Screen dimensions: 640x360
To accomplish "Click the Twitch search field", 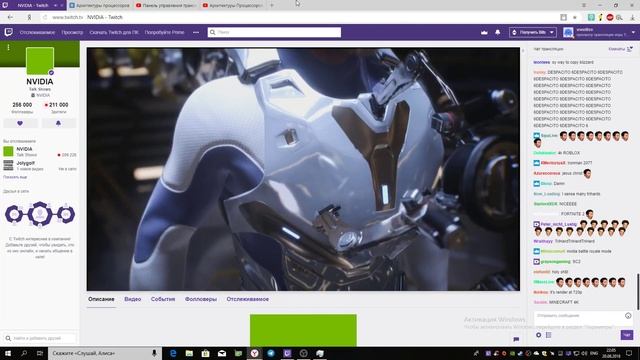I will pyautogui.click(x=274, y=32).
